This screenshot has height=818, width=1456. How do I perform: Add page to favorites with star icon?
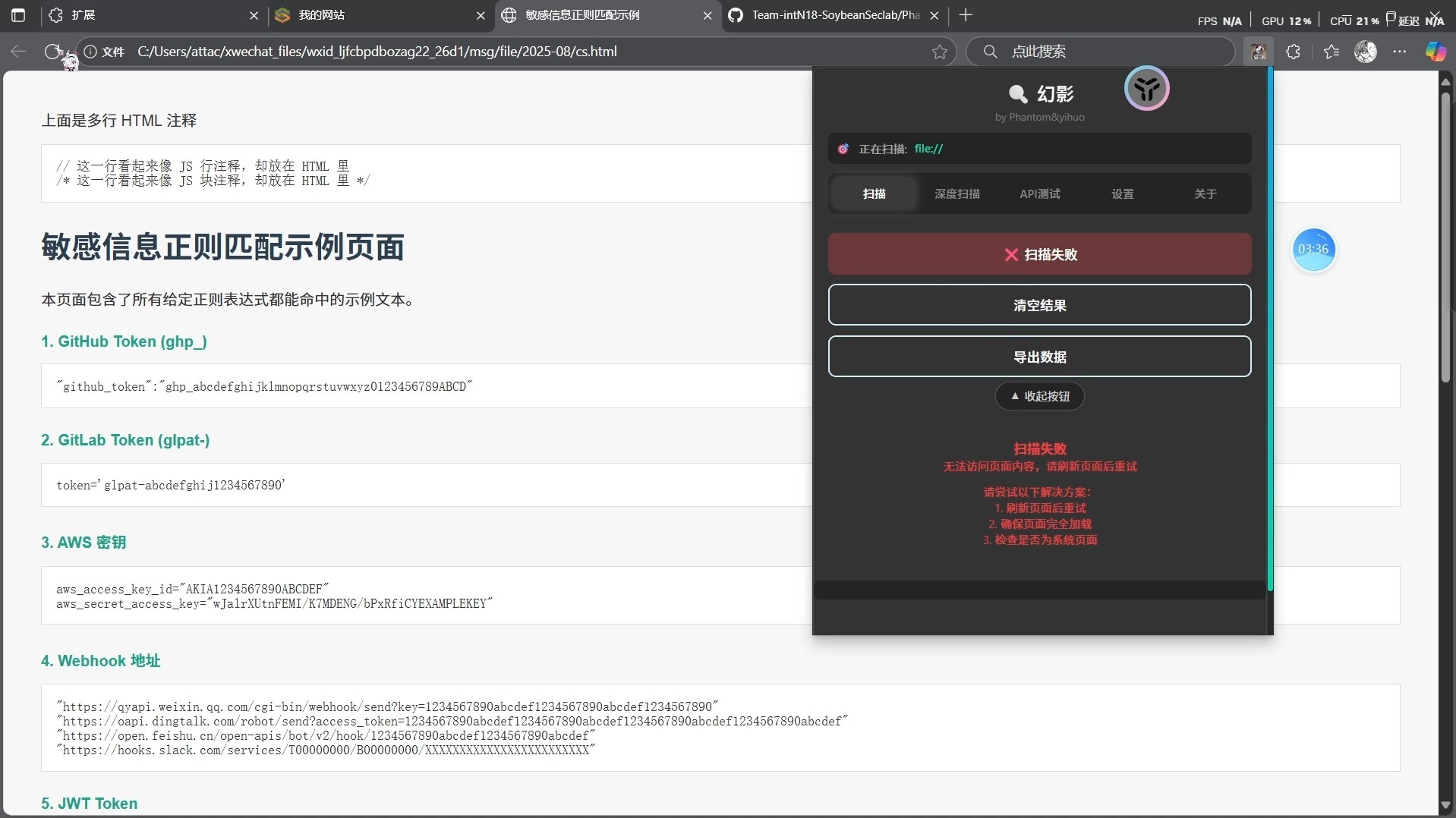coord(940,52)
